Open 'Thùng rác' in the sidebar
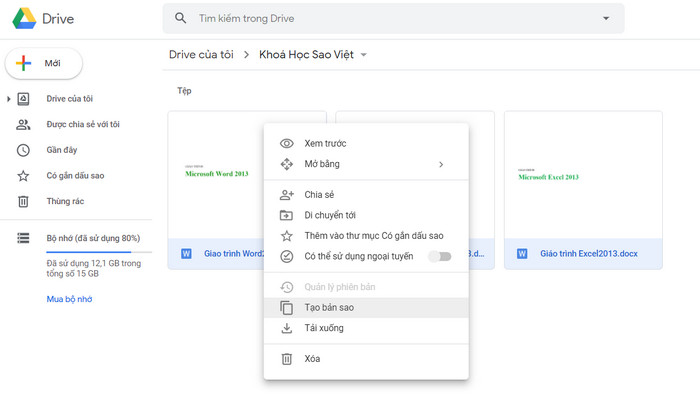The image size is (700, 398). [65, 201]
